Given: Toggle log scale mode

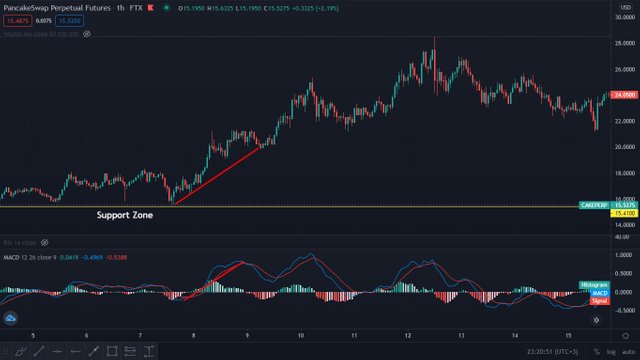Looking at the screenshot, I should click(x=611, y=351).
